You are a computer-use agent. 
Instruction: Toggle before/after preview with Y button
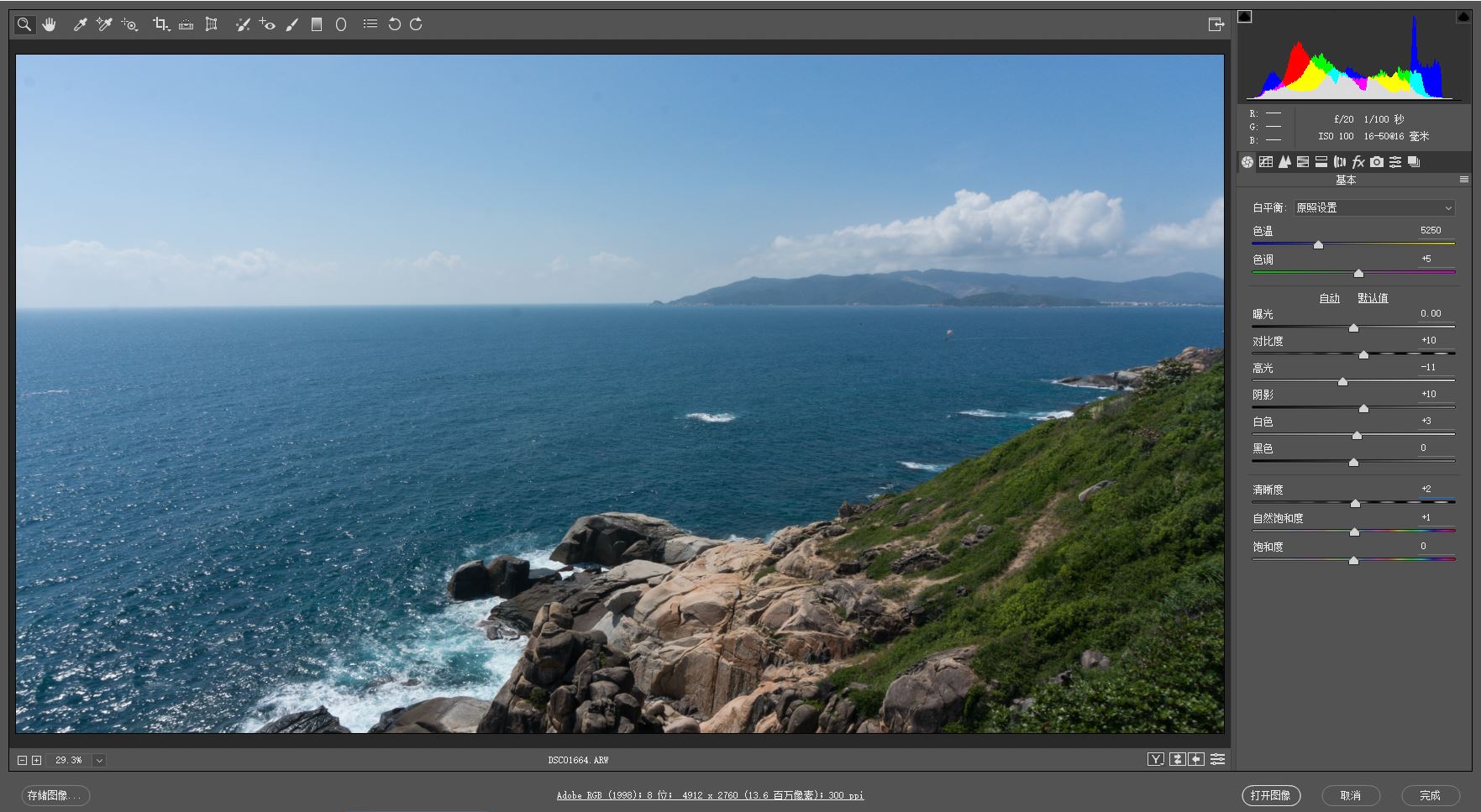(x=1156, y=759)
